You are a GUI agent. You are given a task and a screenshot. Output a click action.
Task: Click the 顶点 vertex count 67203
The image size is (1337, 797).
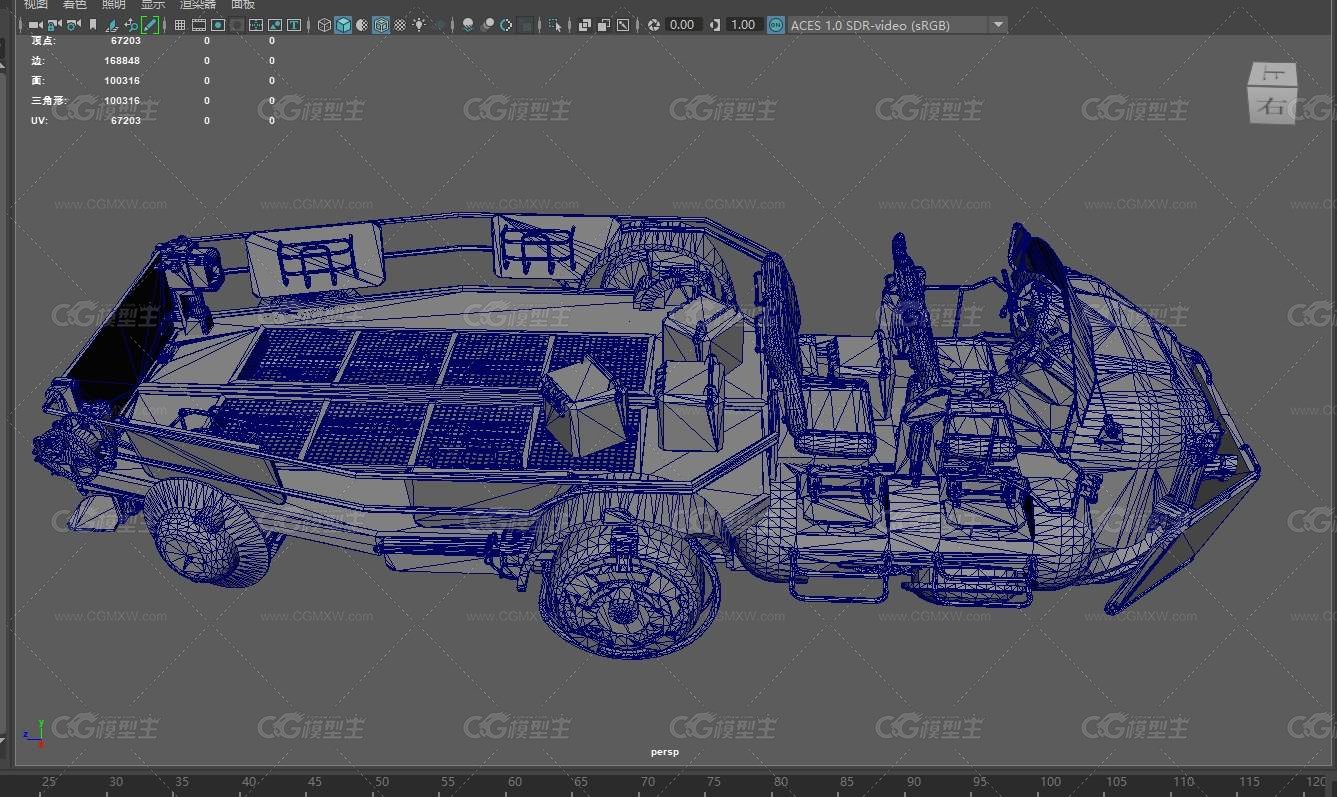coord(125,41)
